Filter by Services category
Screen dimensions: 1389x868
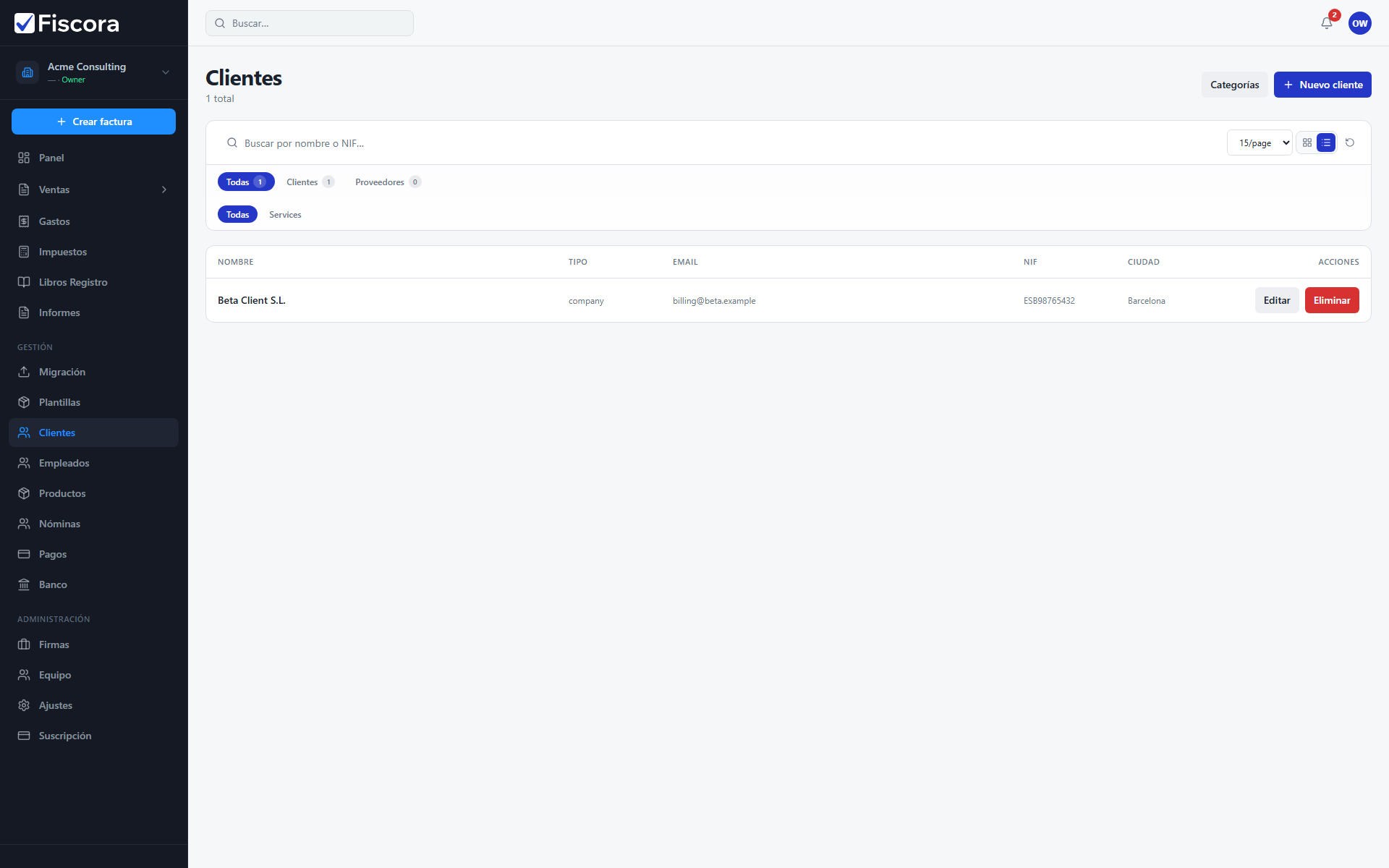click(285, 214)
